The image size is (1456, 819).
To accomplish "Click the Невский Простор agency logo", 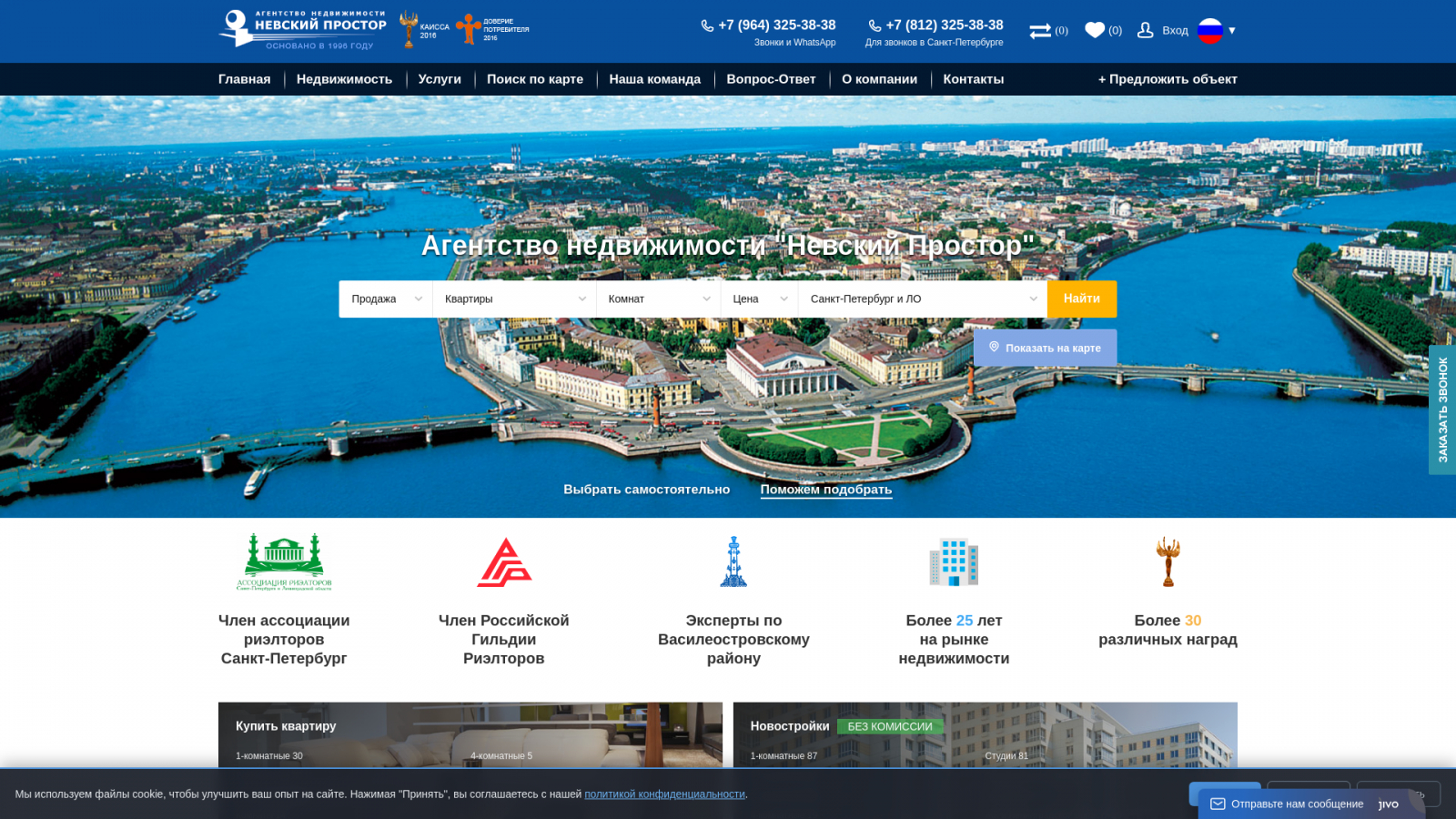I will 302,29.
